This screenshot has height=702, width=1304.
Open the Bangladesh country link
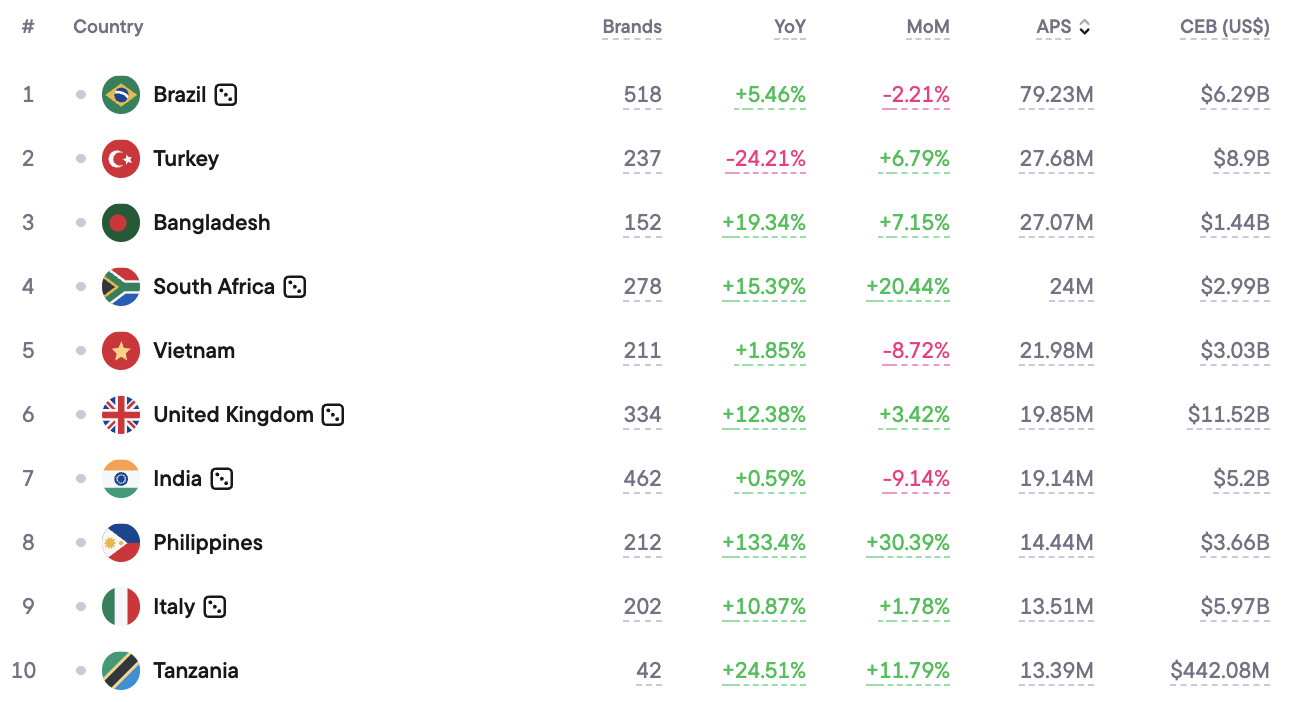212,223
